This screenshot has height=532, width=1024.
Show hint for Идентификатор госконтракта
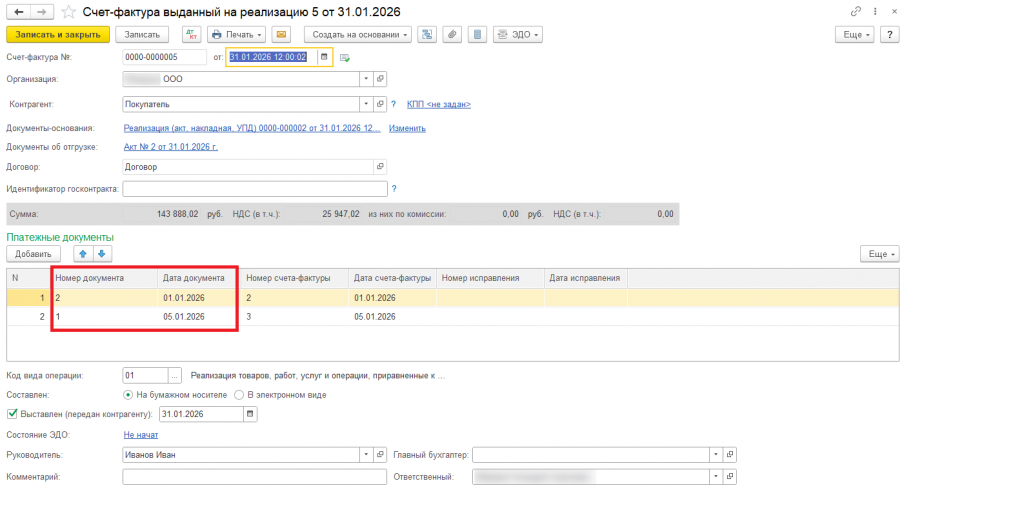[x=394, y=189]
